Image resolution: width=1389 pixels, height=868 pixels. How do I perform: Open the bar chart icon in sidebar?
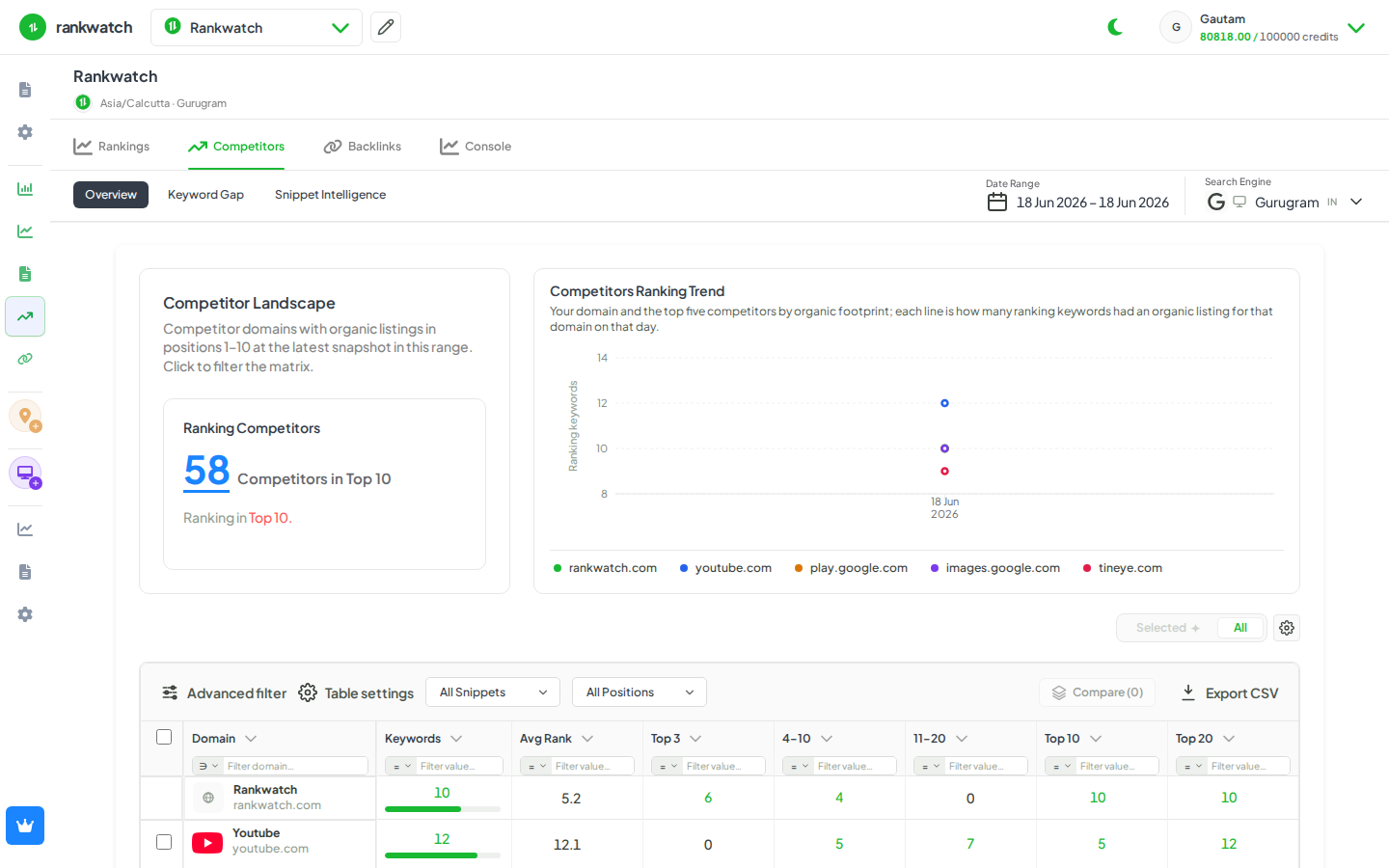(x=25, y=189)
